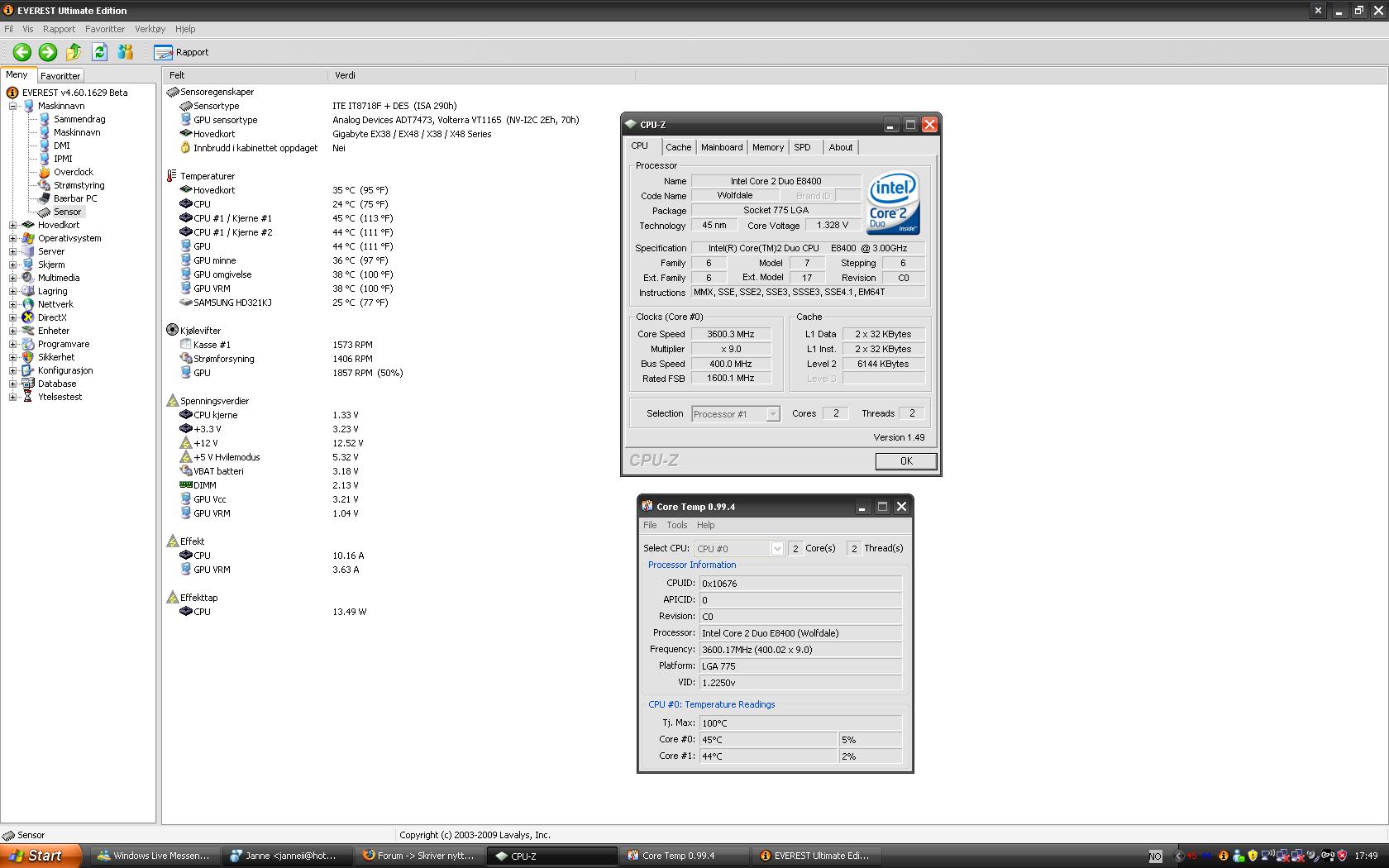Select the DMI tree item
1389x868 pixels.
point(62,145)
